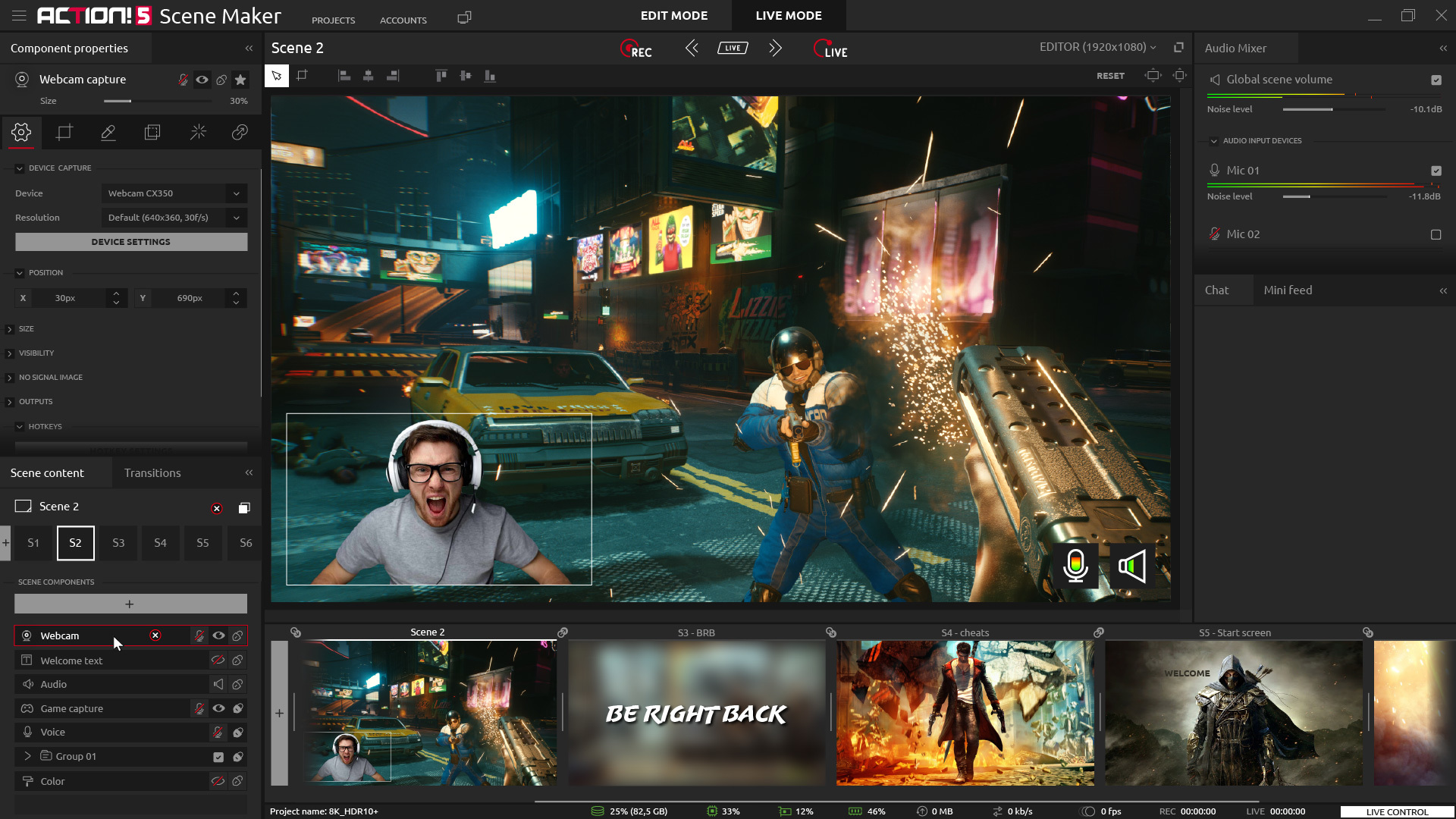The height and width of the screenshot is (819, 1456).
Task: Start streaming with the LIVE button
Action: click(x=830, y=49)
